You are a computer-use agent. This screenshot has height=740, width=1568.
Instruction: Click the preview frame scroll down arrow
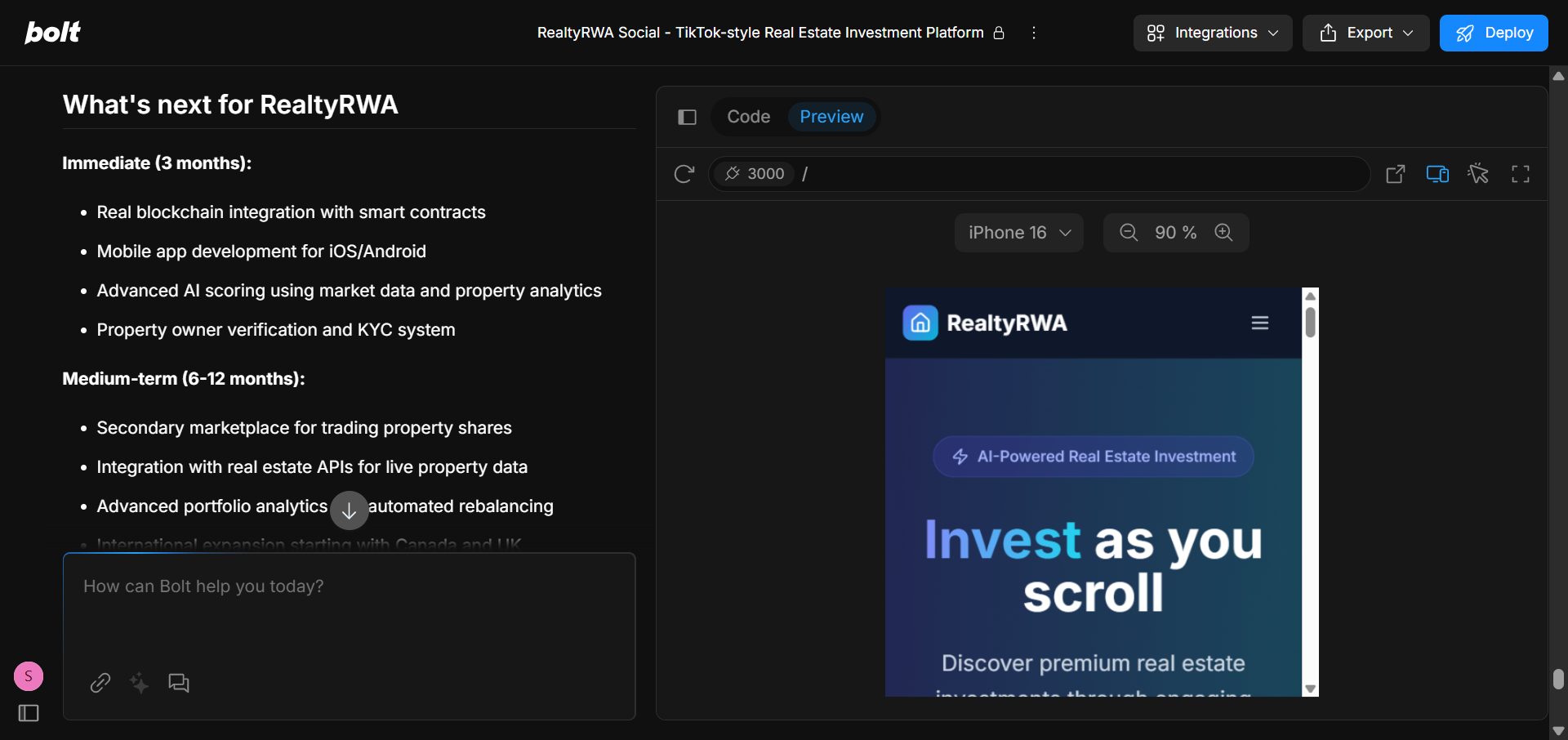pyautogui.click(x=1311, y=689)
